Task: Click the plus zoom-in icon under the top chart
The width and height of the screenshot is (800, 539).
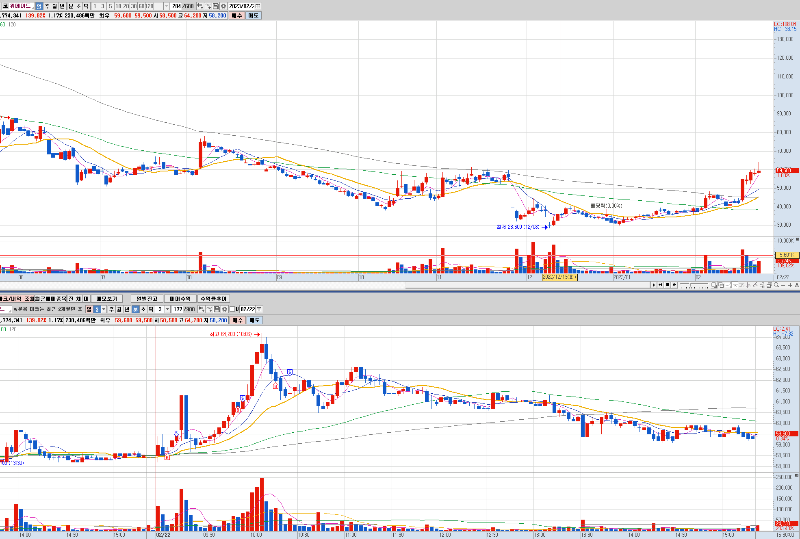Action: coord(790,285)
